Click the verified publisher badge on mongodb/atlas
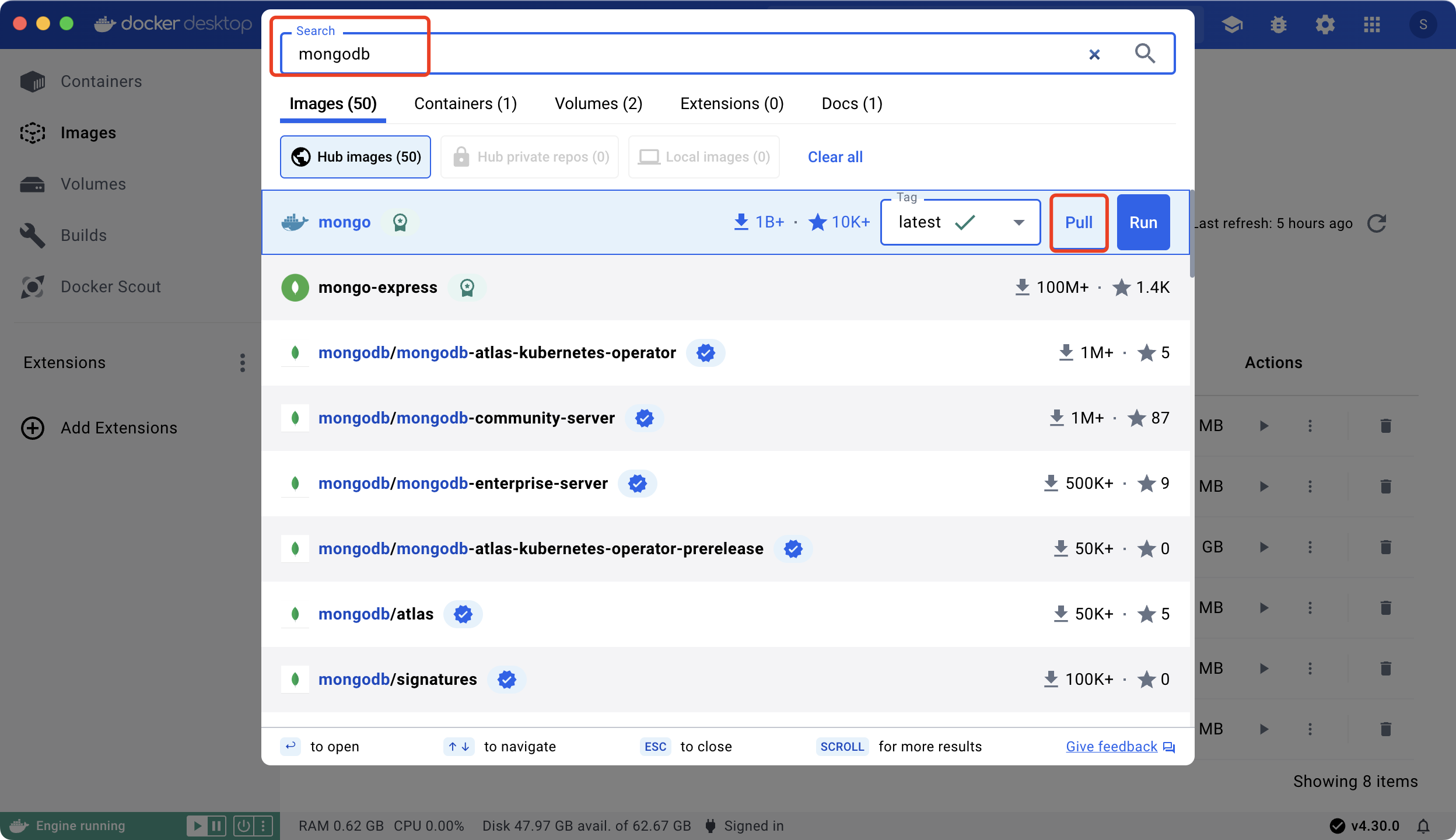Screen dimensions: 1456x840 (x=463, y=614)
